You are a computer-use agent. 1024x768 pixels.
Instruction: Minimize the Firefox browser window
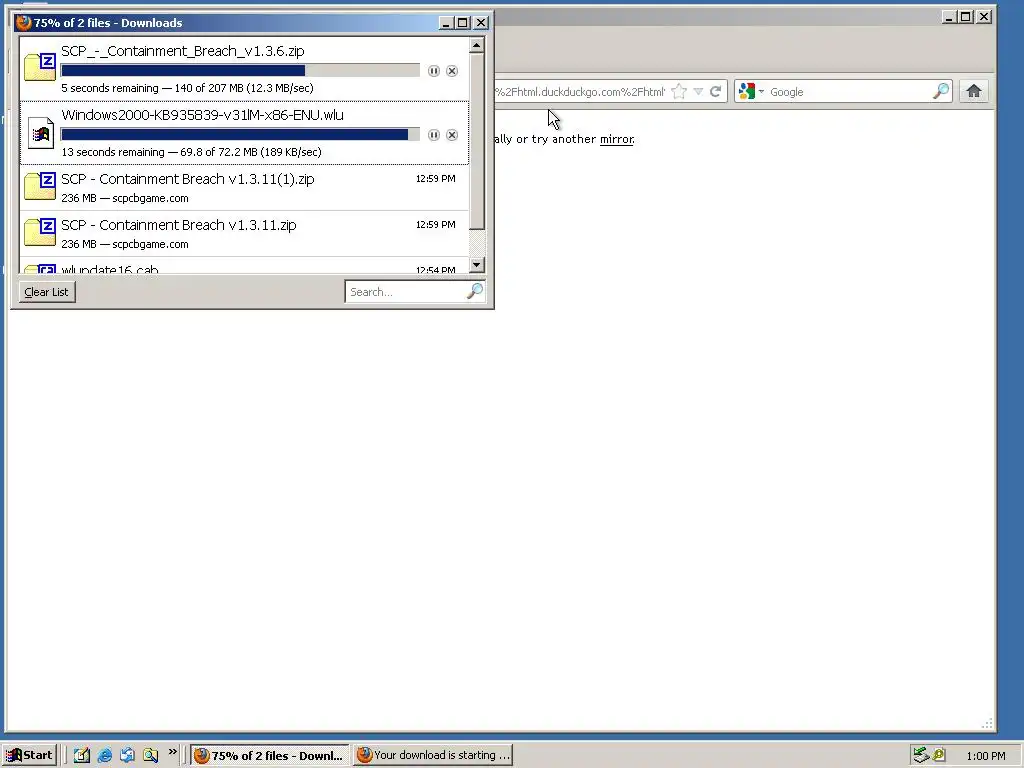(x=949, y=17)
